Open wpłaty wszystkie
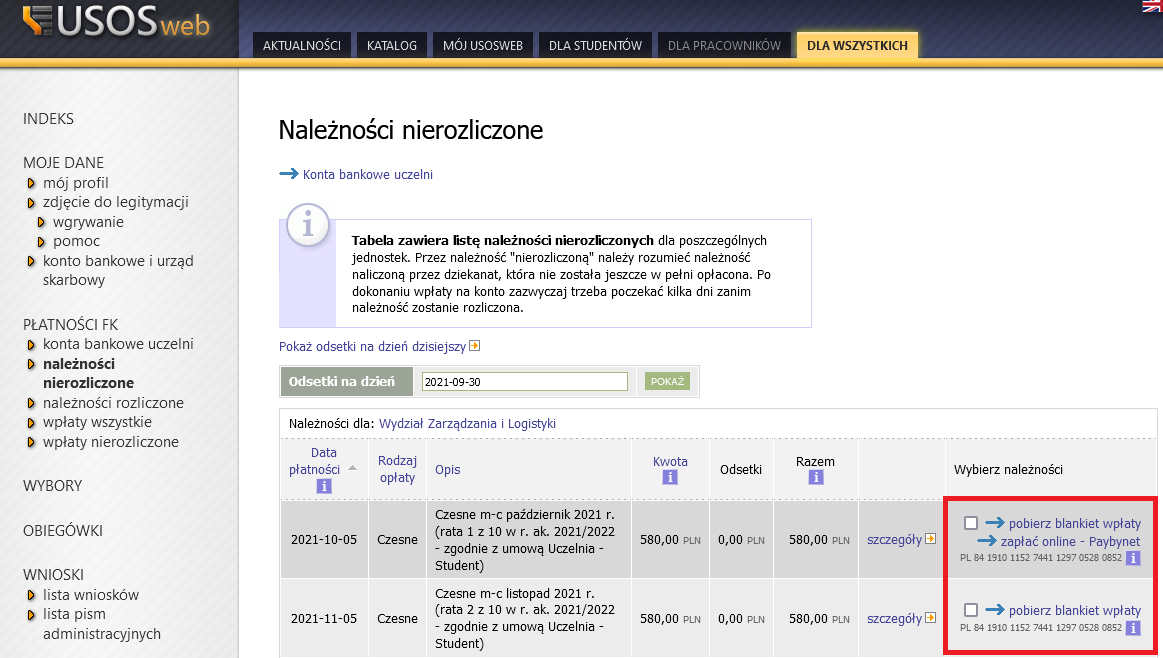Screen dimensions: 1163x658 point(97,422)
